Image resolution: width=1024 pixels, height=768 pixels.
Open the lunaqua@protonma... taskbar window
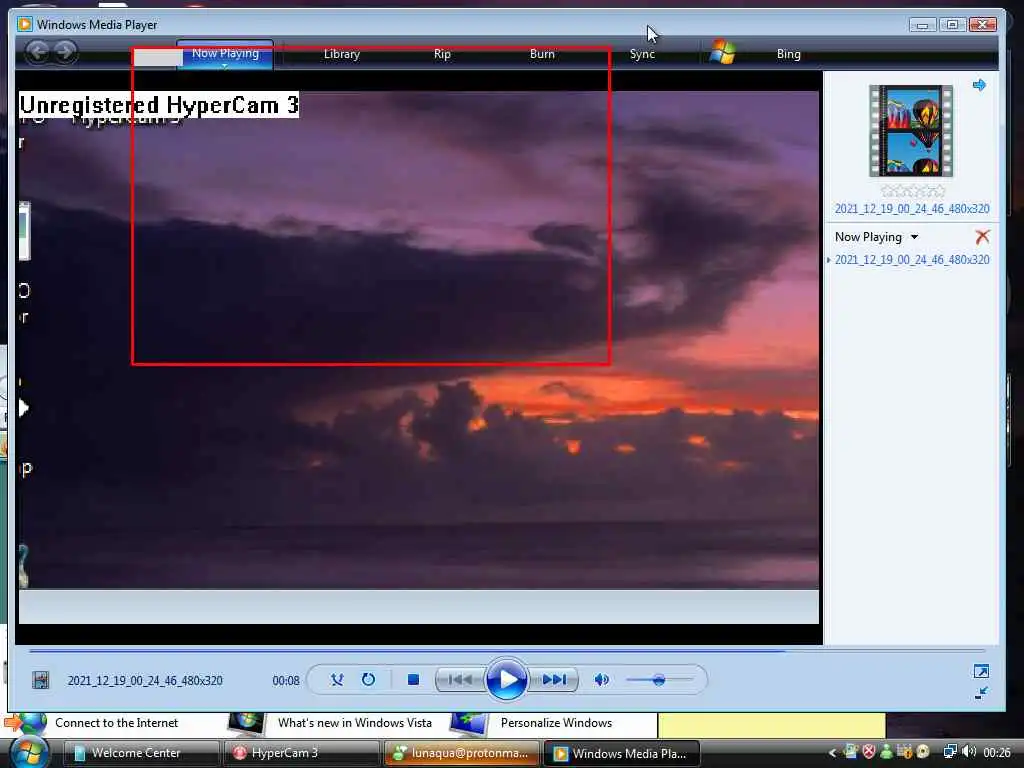pyautogui.click(x=462, y=753)
